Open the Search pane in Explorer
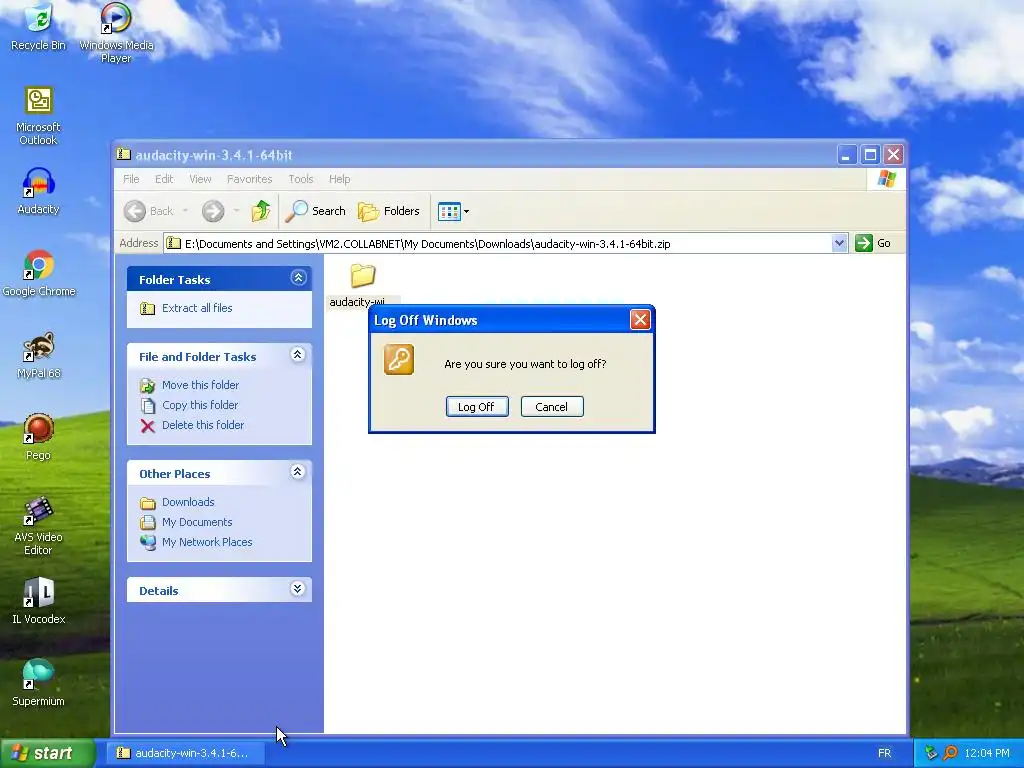The width and height of the screenshot is (1024, 768). pos(316,211)
